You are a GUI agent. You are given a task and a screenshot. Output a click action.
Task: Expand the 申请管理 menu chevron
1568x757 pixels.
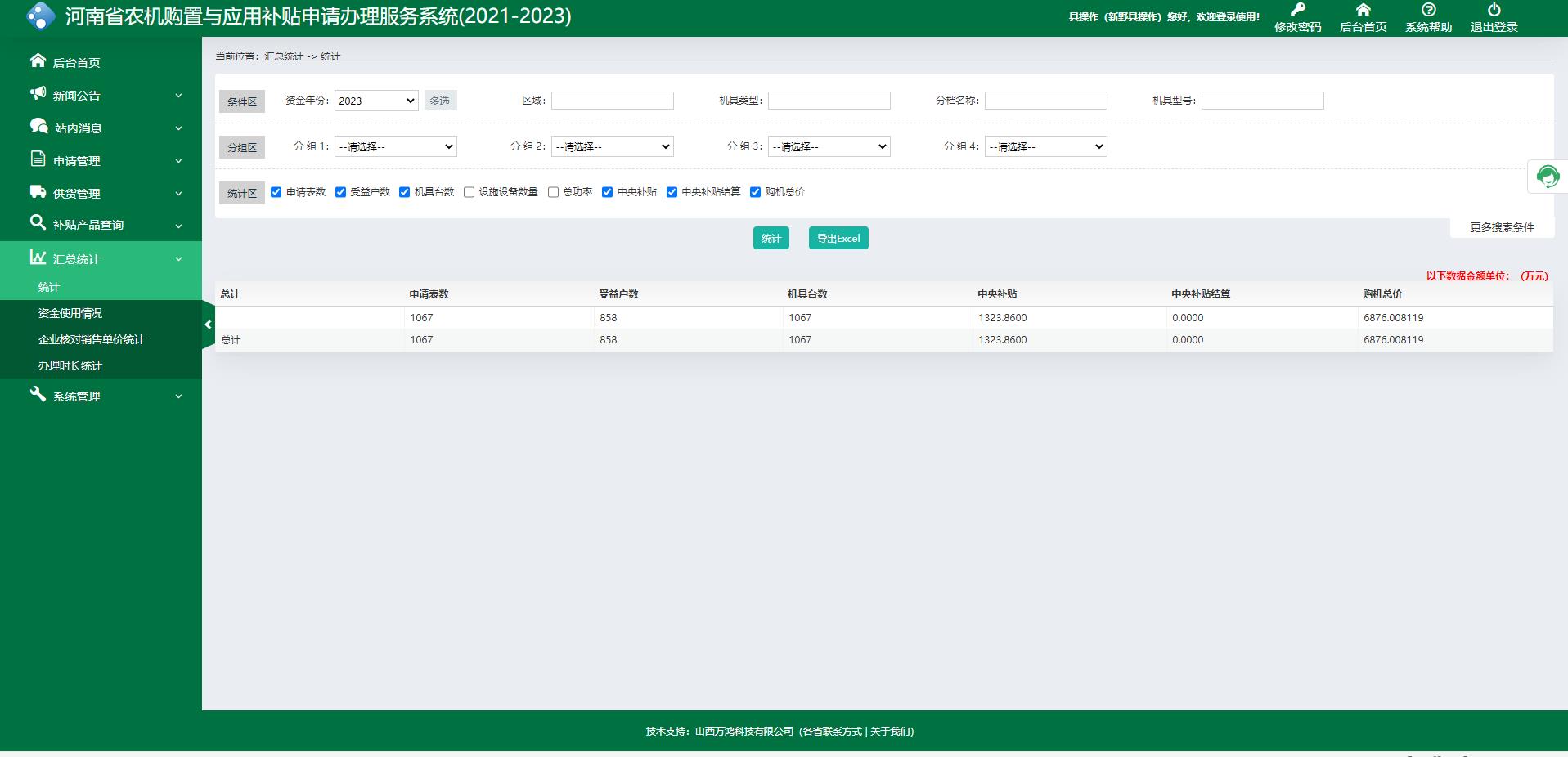pos(178,161)
